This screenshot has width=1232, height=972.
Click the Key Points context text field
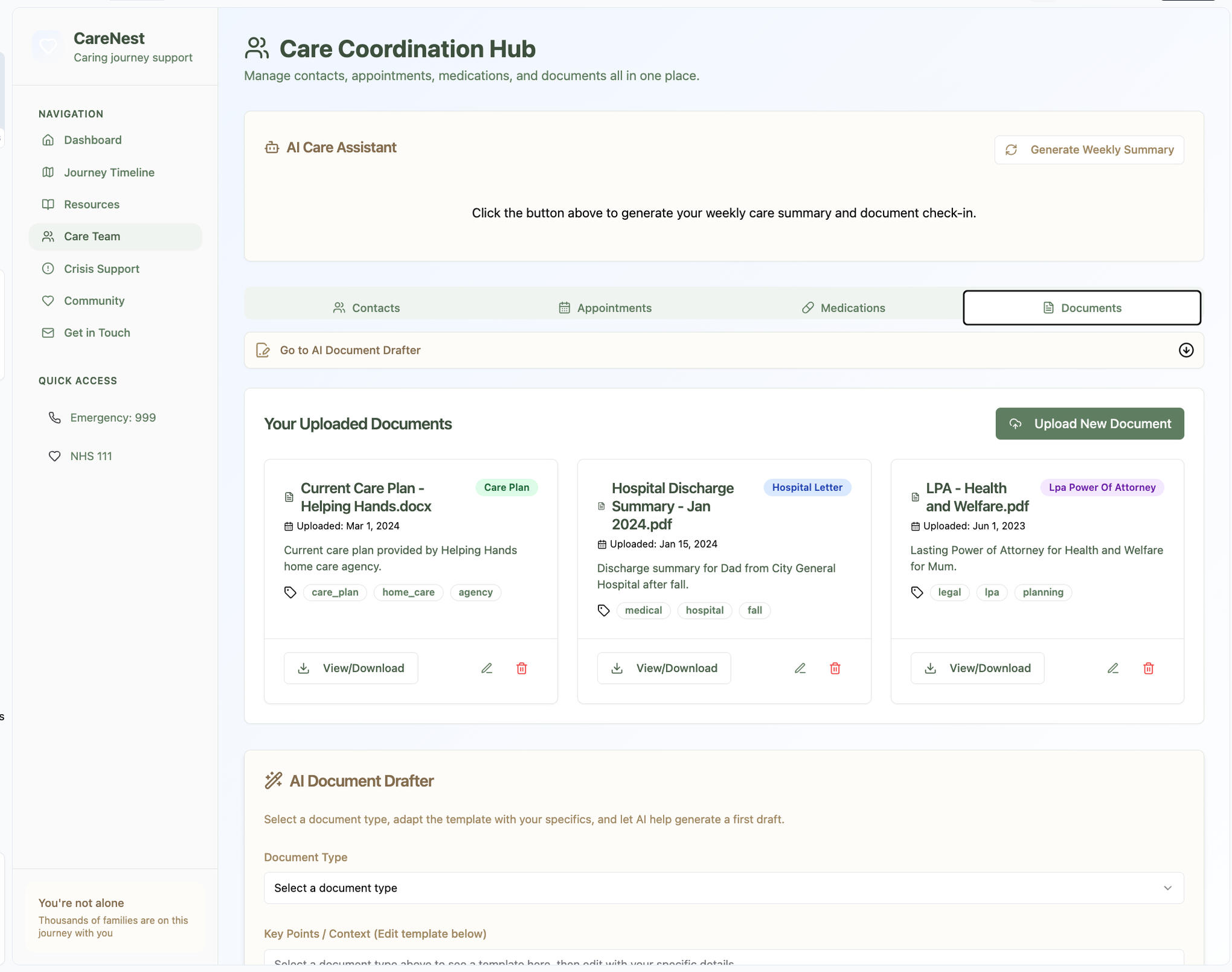[723, 959]
